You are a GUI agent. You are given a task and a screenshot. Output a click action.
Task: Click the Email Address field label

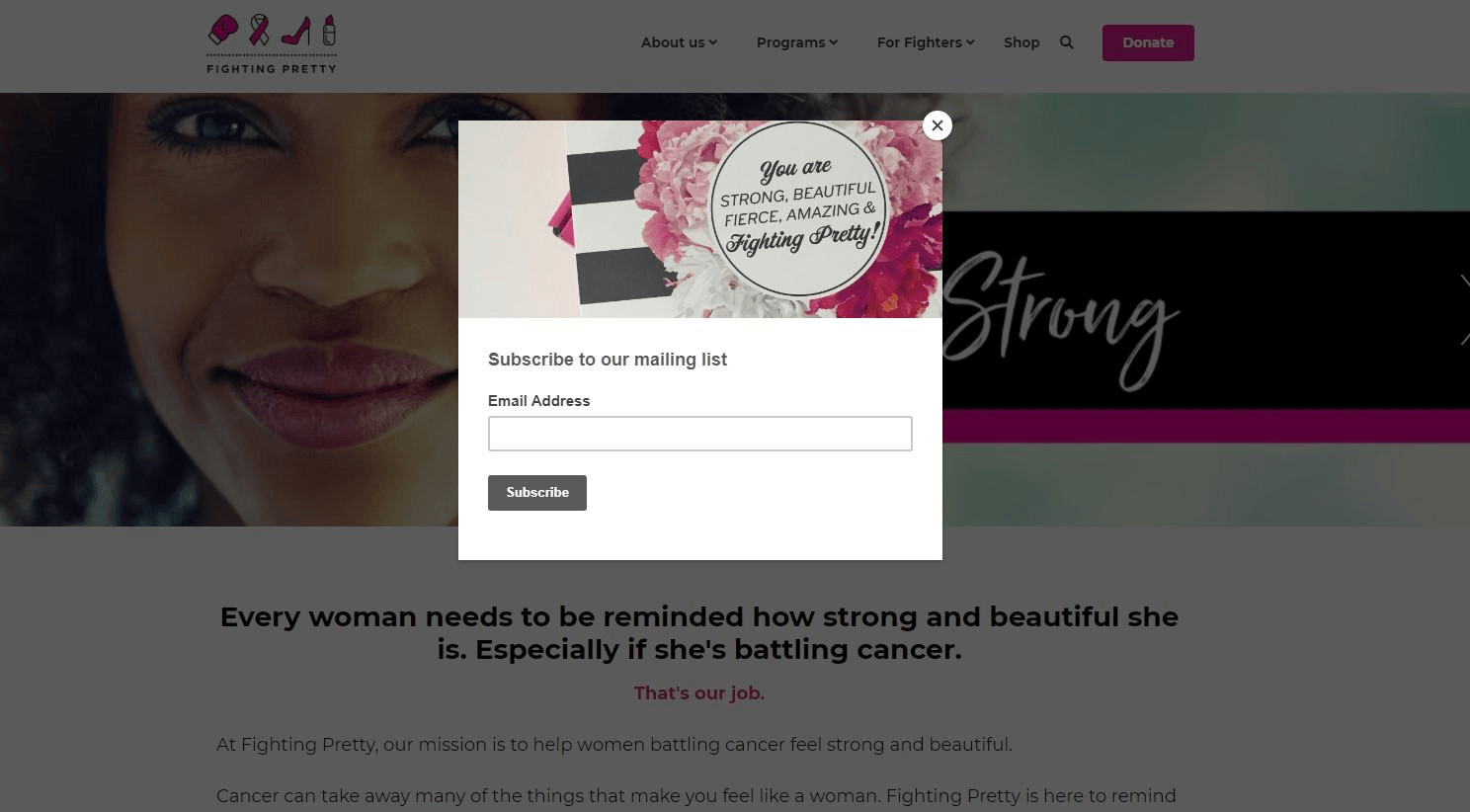538,401
